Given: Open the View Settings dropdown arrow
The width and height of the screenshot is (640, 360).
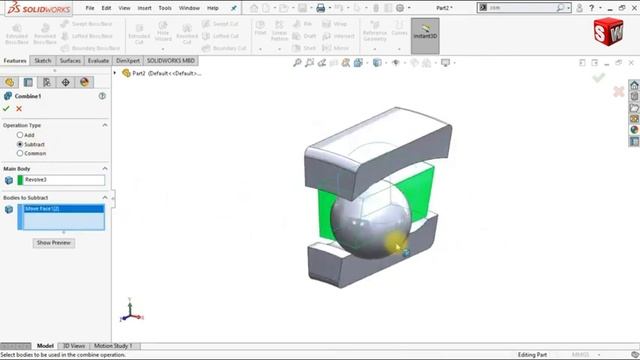Looking at the screenshot, I should 454,63.
